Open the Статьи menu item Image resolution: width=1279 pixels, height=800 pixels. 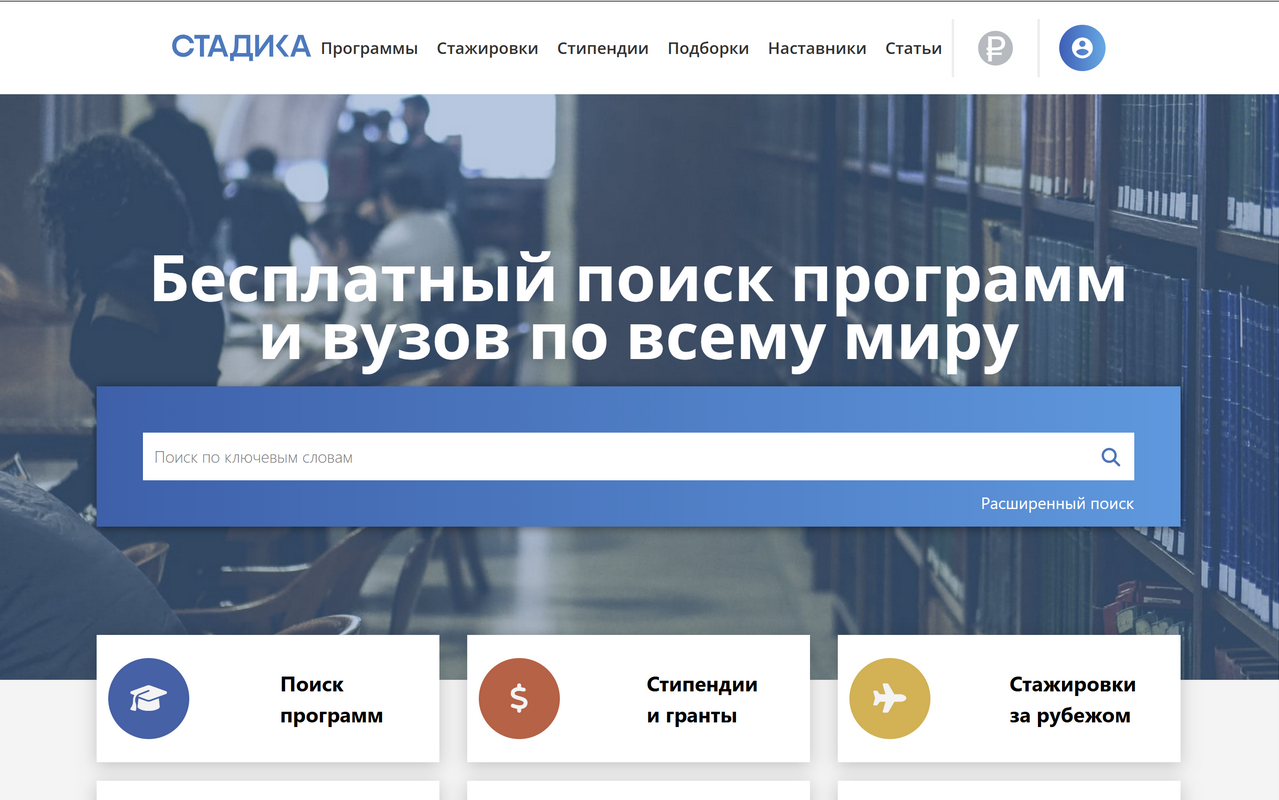point(913,48)
